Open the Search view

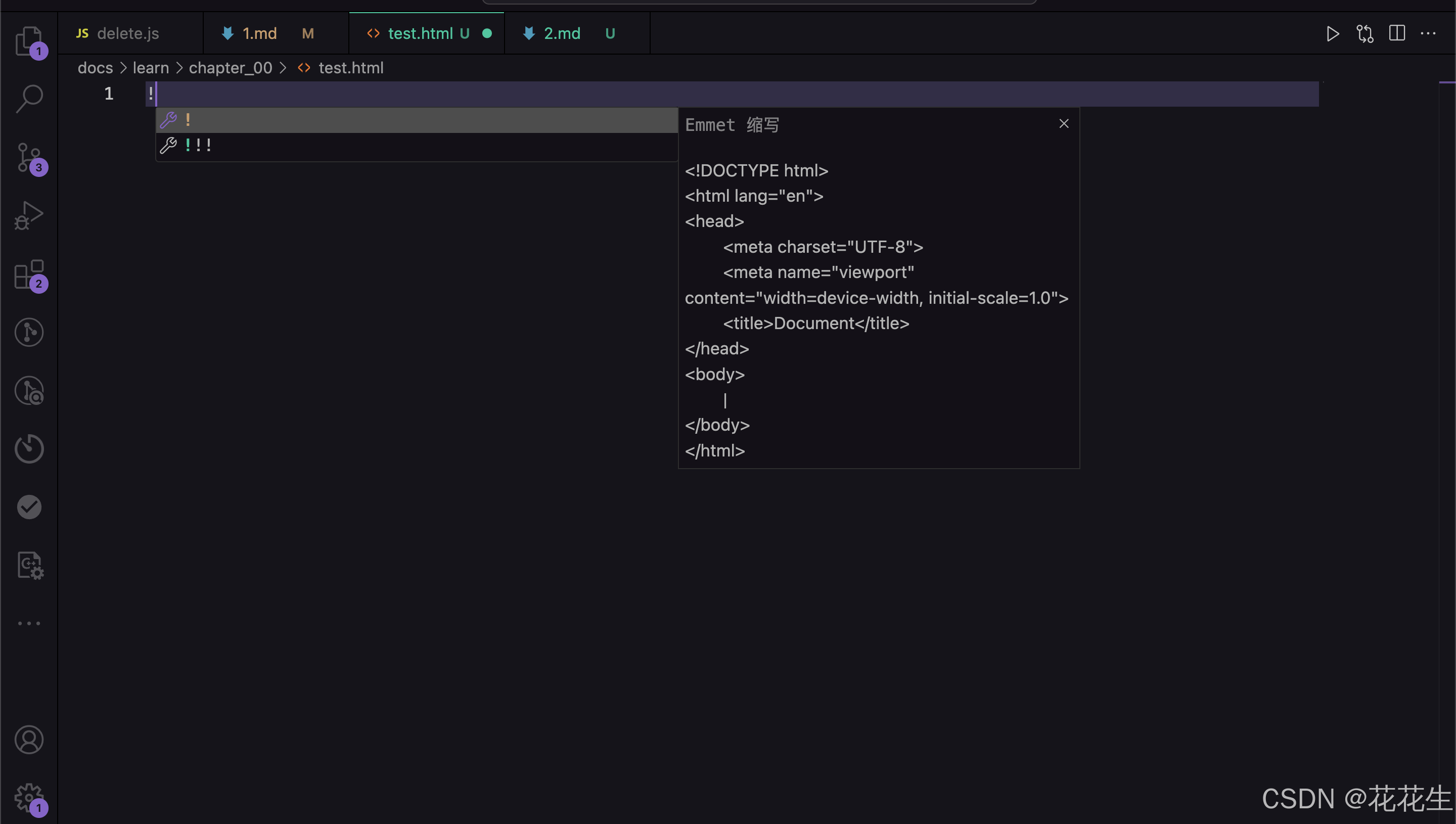[28, 99]
